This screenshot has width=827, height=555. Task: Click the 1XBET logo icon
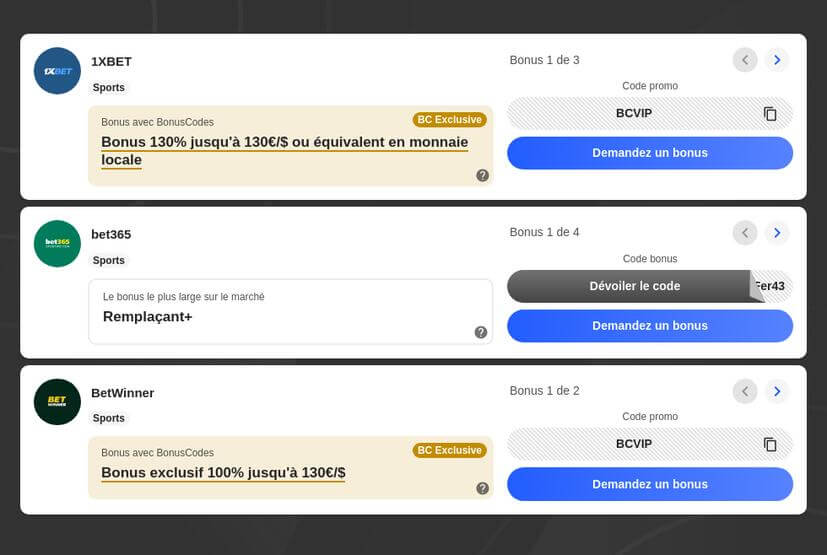57,71
